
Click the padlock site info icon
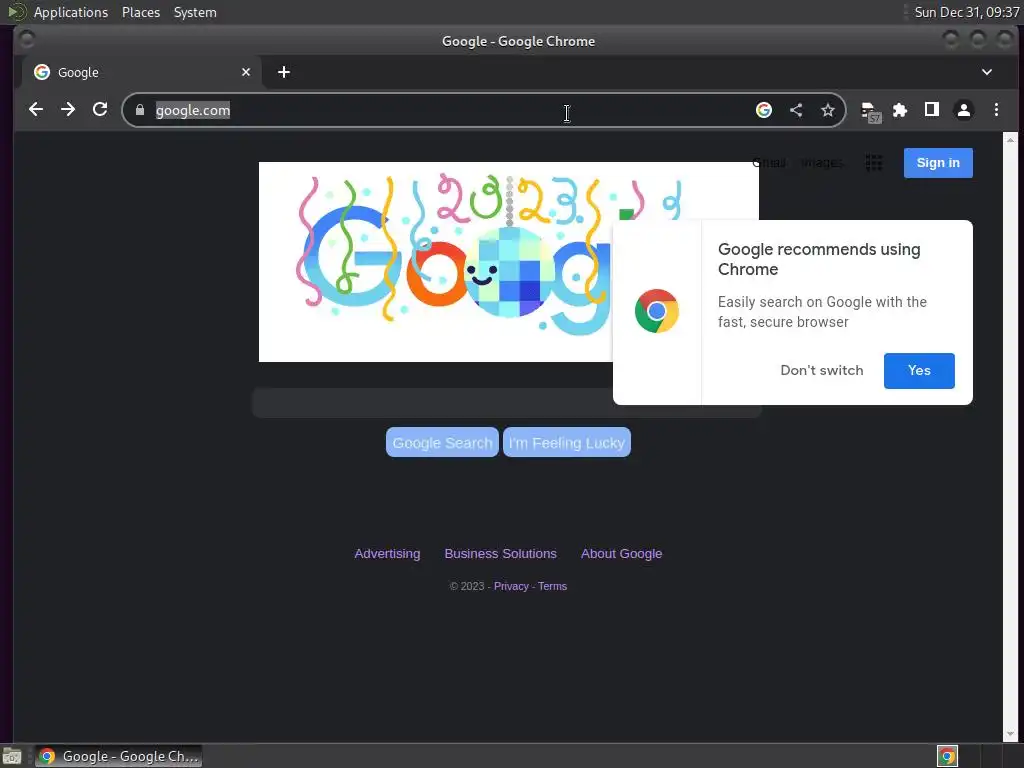tap(140, 110)
